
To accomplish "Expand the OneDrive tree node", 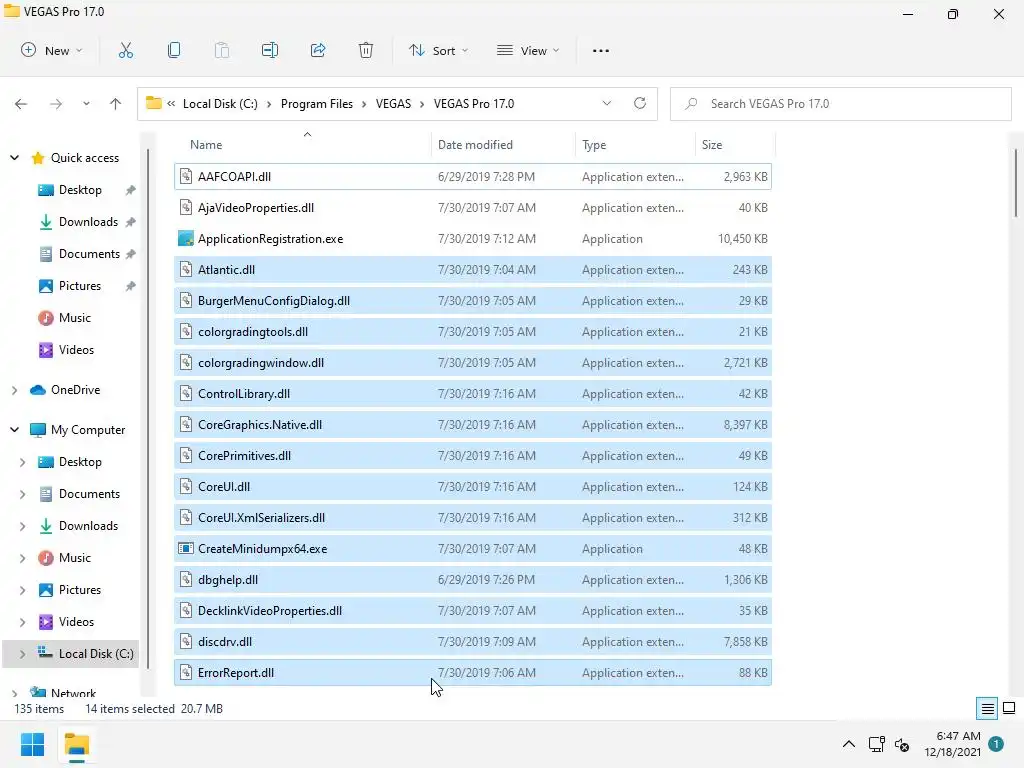I will [x=14, y=390].
